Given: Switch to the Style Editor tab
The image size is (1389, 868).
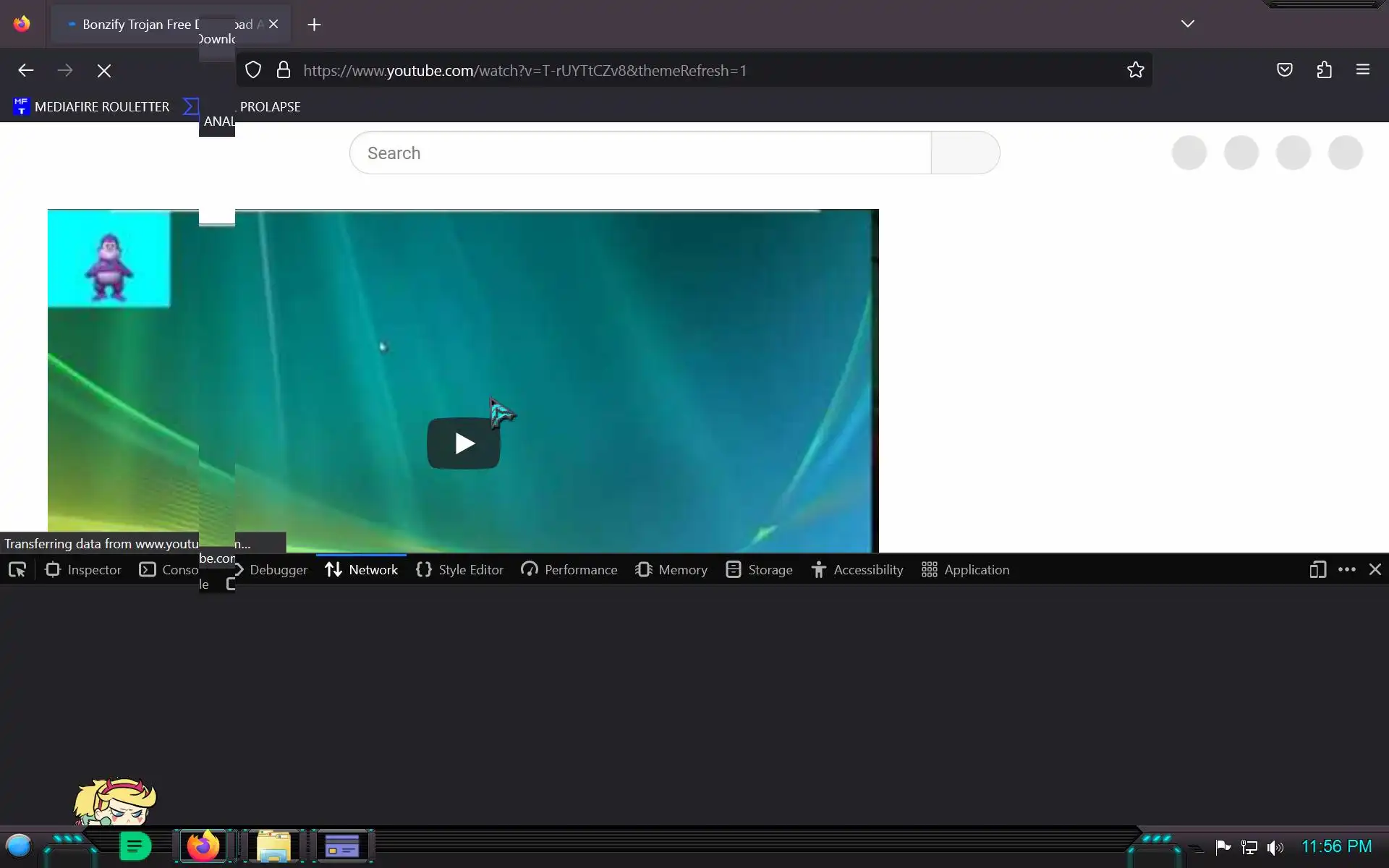Looking at the screenshot, I should [459, 570].
